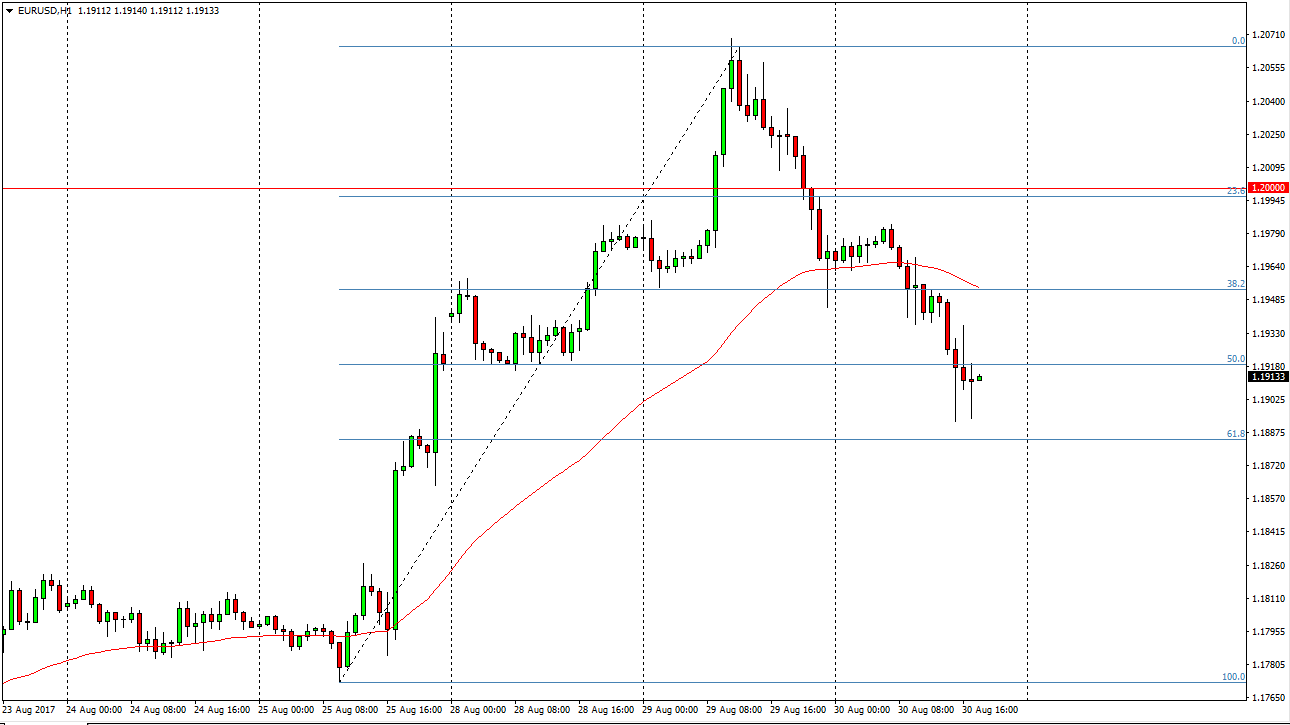
Task: Click the 30 Aug 16:00 time label
Action: pyautogui.click(x=992, y=710)
